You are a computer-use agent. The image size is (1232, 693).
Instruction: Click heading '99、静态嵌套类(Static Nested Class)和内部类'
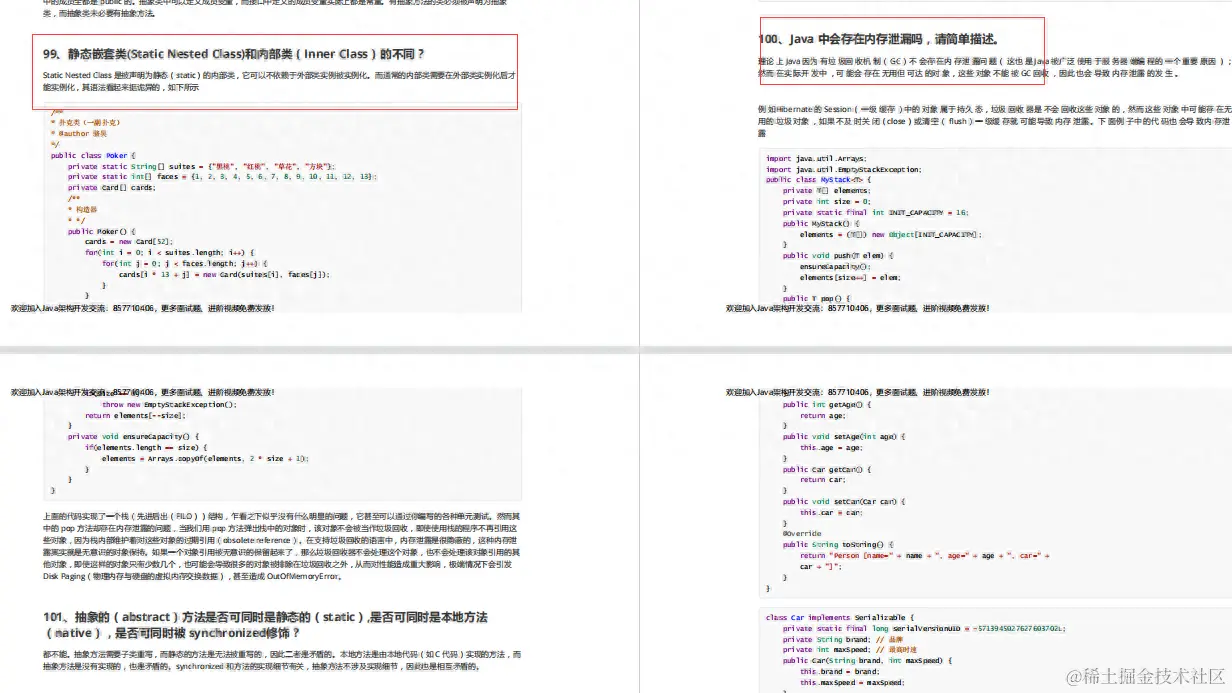click(233, 53)
